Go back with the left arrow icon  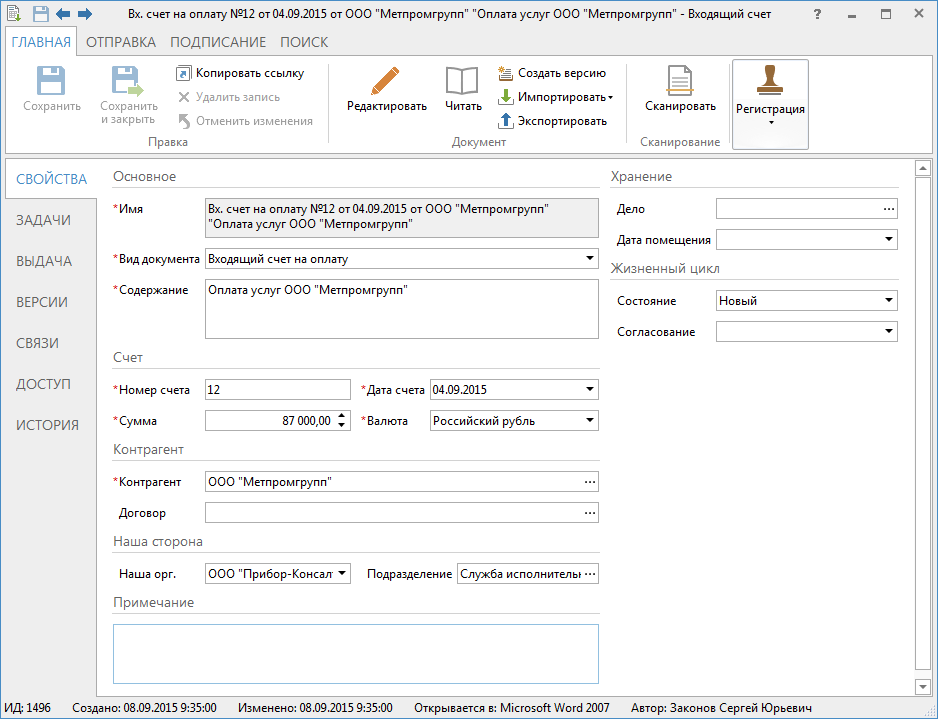pyautogui.click(x=63, y=14)
